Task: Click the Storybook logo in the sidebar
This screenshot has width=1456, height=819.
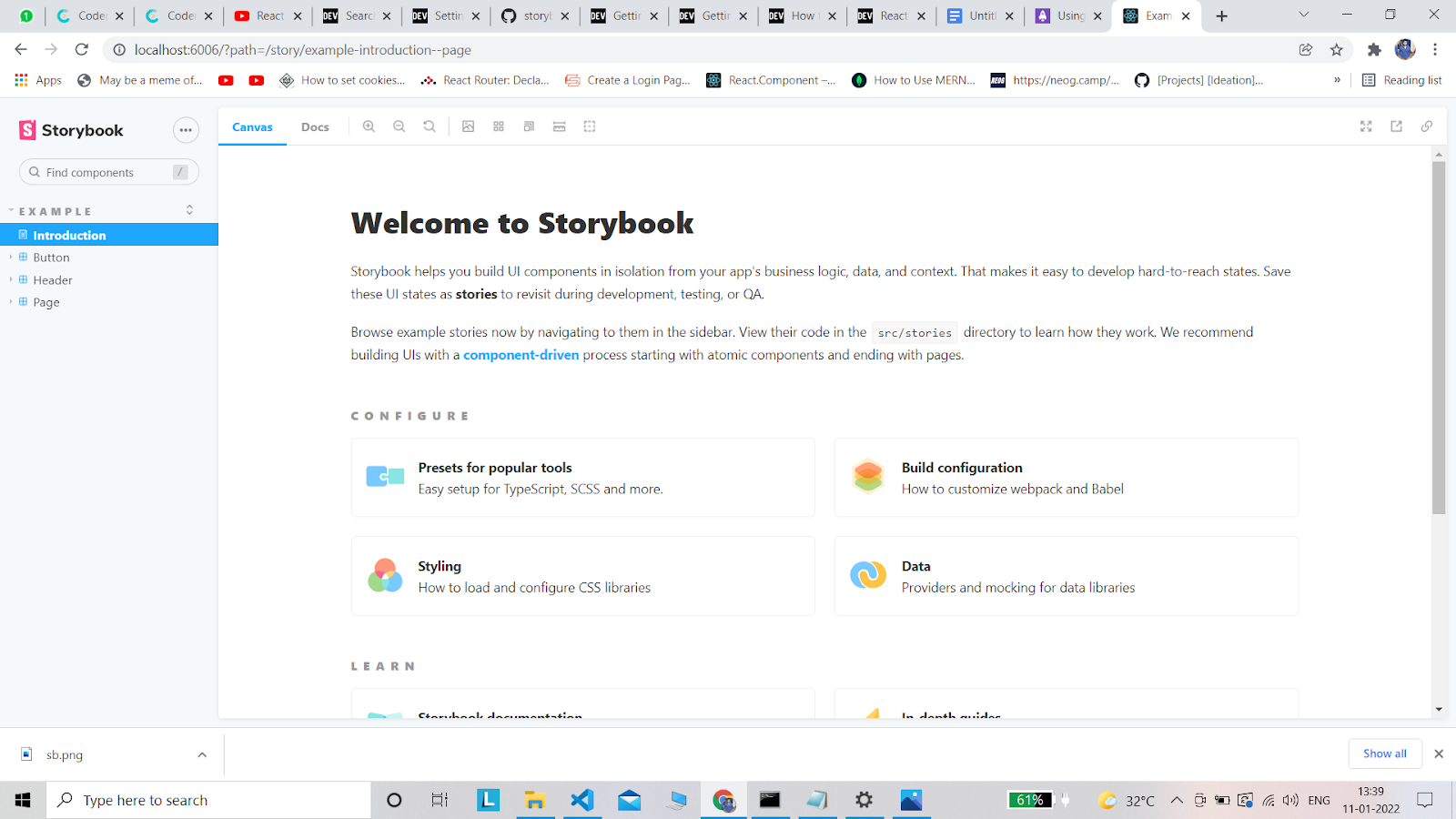Action: (71, 130)
